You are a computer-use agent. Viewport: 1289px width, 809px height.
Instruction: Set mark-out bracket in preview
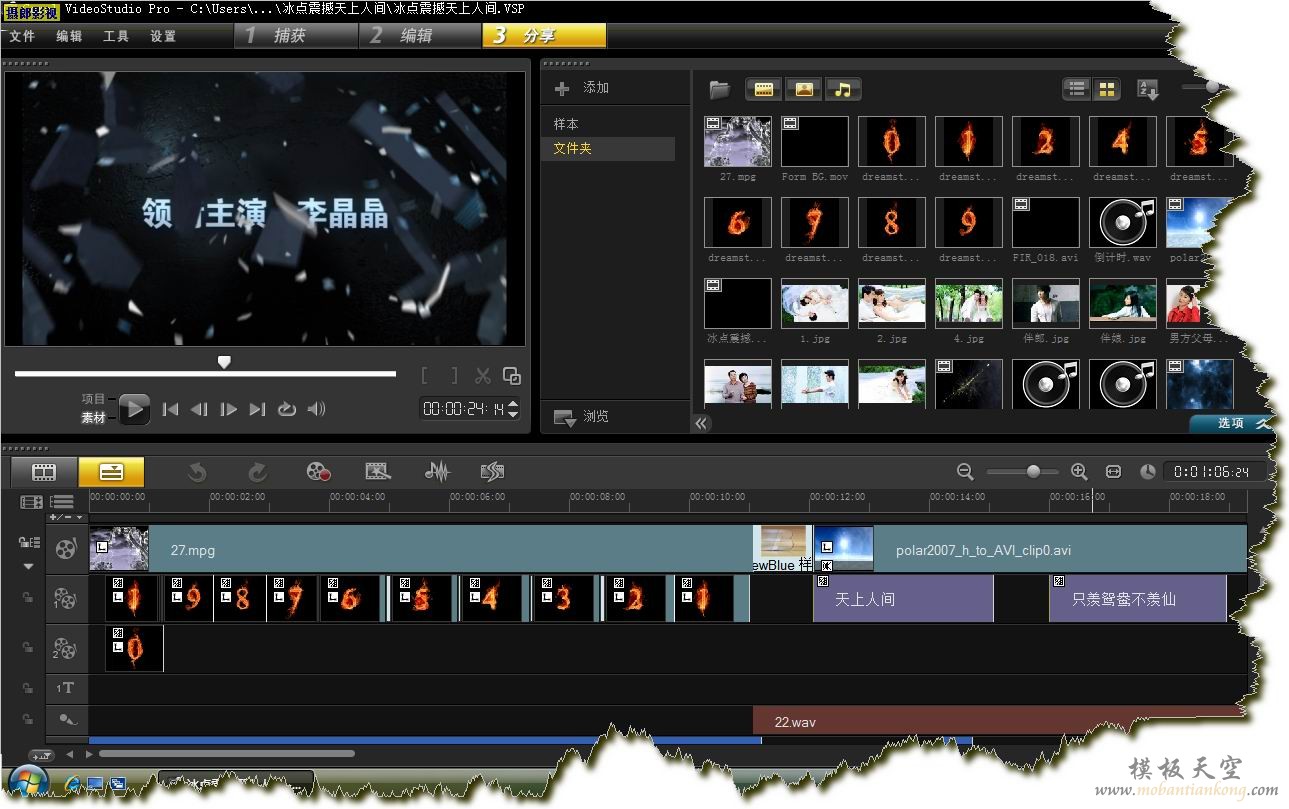454,376
